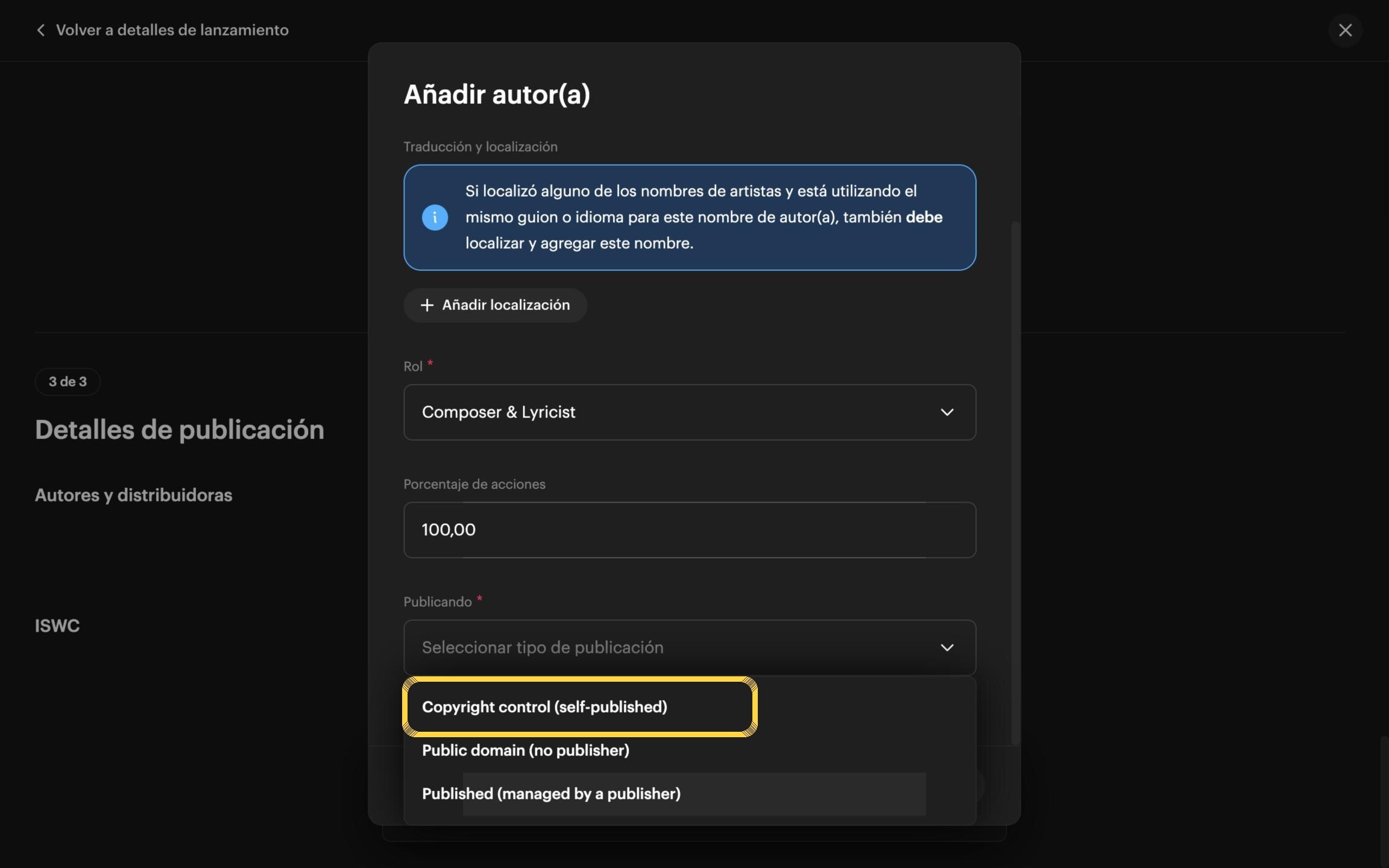Click the modal dialog vertical scrollbar

(x=1016, y=482)
